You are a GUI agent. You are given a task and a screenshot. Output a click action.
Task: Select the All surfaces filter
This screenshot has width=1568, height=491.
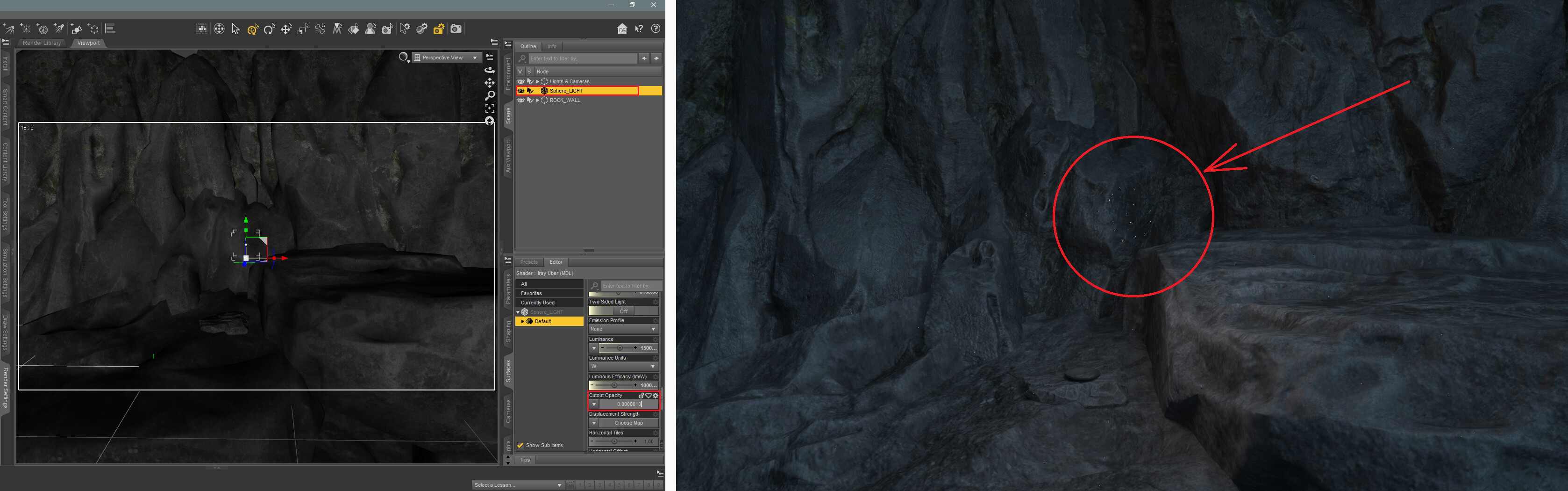coord(549,284)
